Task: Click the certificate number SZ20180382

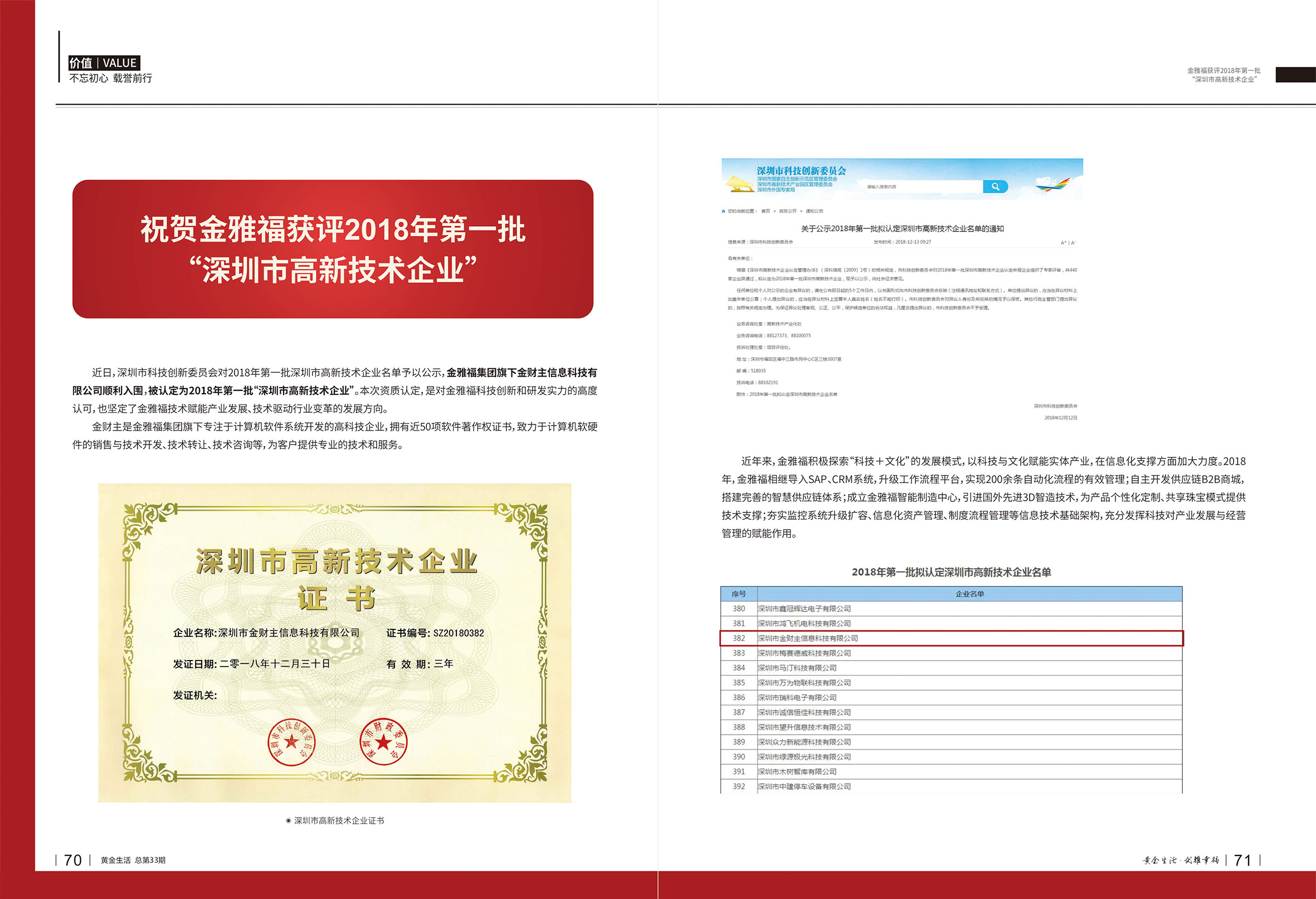Action: point(459,633)
